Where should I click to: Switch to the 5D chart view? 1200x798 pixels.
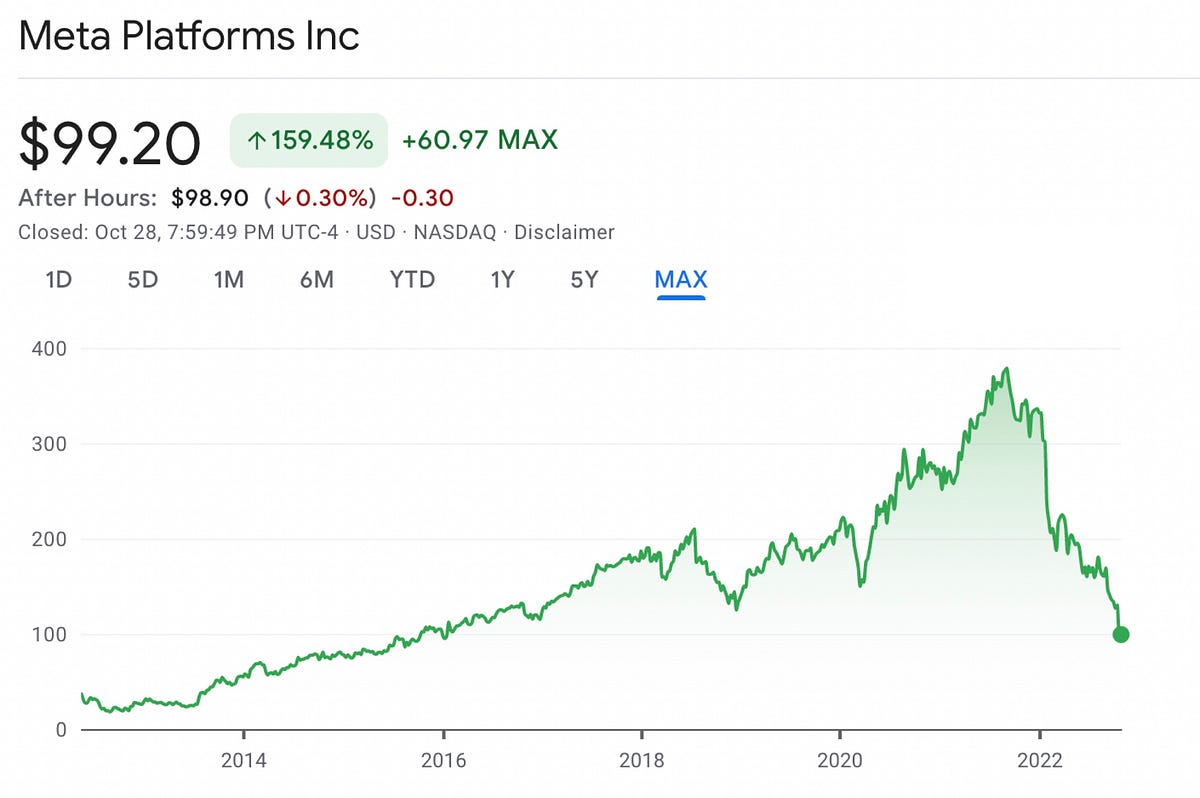click(143, 280)
